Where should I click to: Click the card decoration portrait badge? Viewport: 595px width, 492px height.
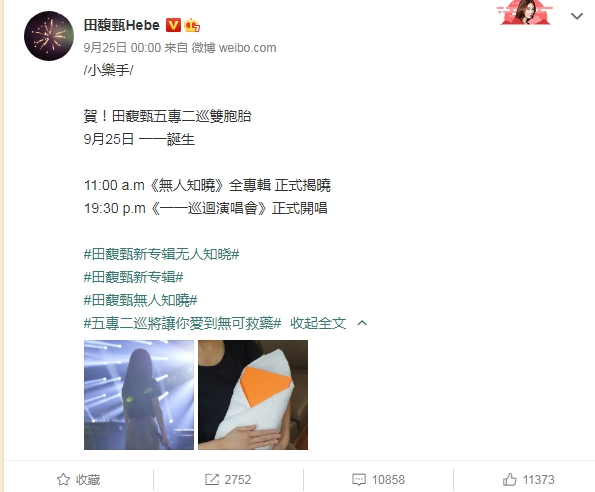pyautogui.click(x=524, y=12)
